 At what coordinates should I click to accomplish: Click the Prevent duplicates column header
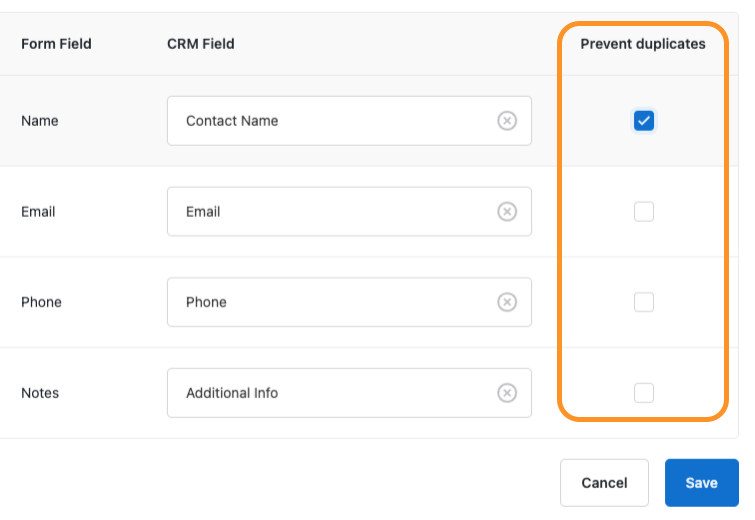click(643, 44)
